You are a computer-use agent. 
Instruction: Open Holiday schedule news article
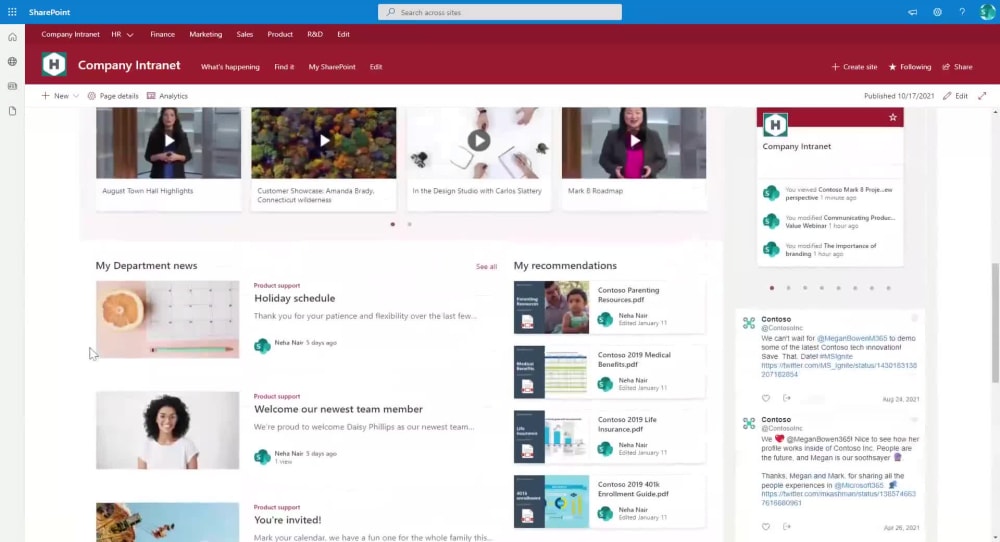[x=294, y=298]
